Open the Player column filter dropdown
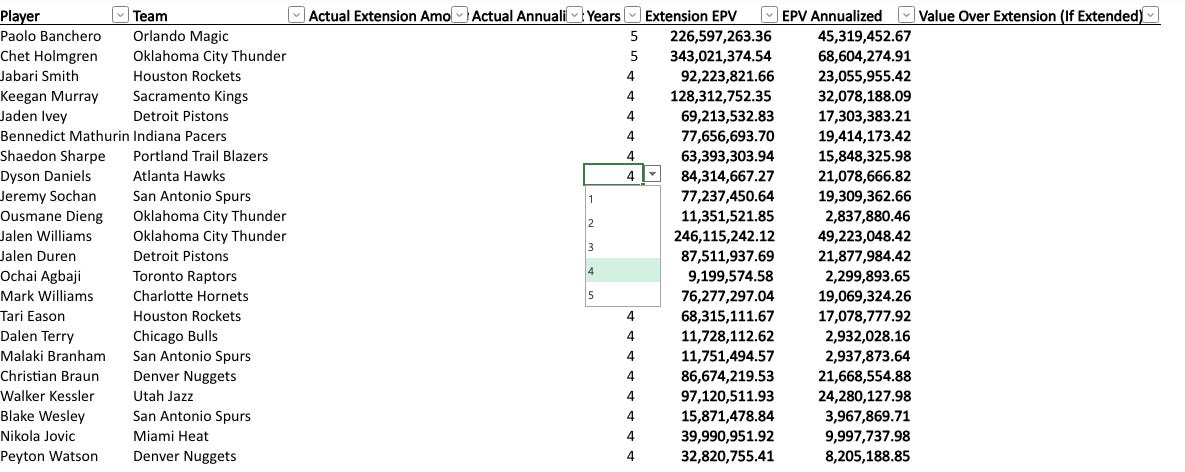 [119, 15]
